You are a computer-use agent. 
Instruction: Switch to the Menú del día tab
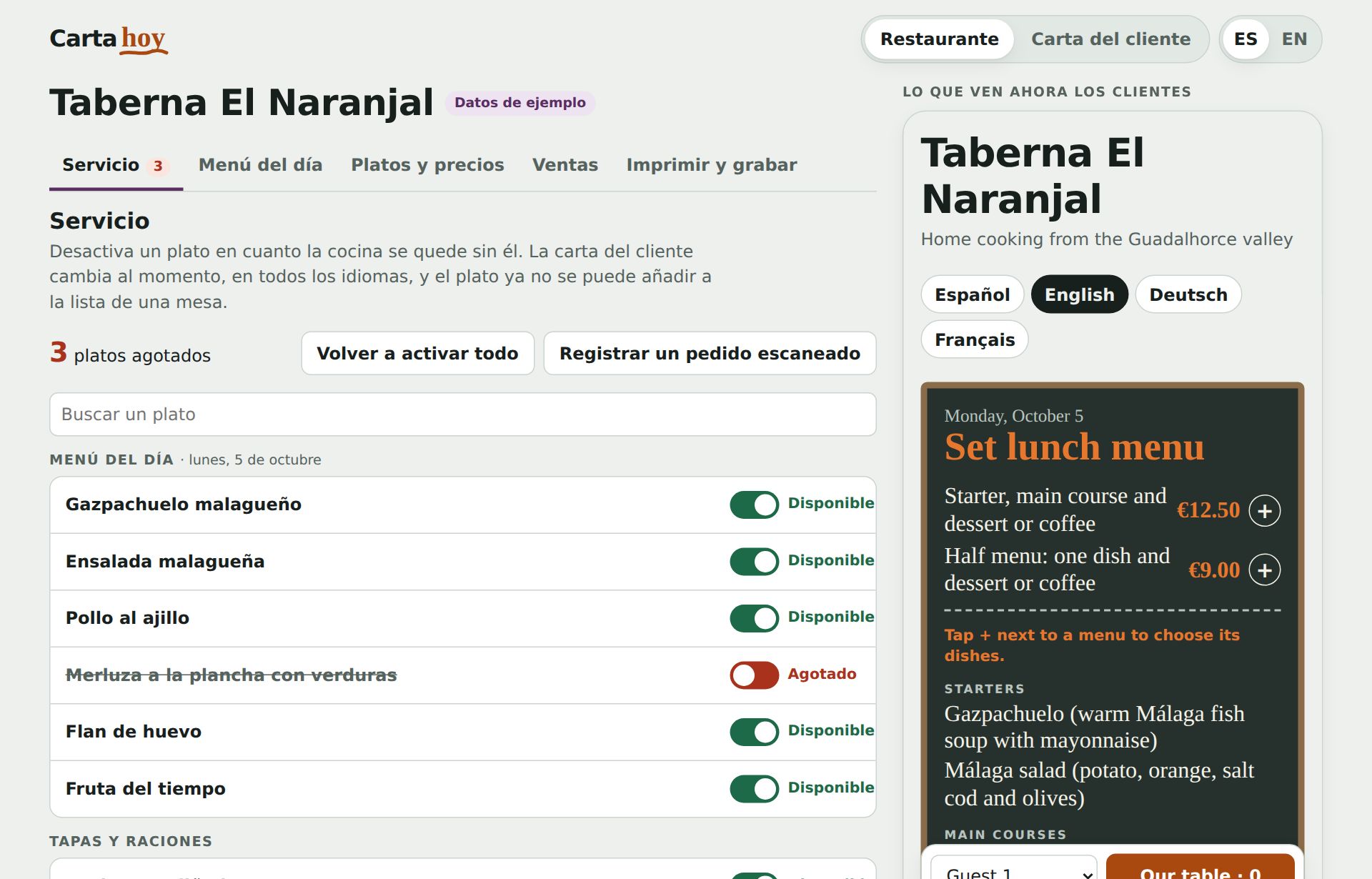pos(260,165)
